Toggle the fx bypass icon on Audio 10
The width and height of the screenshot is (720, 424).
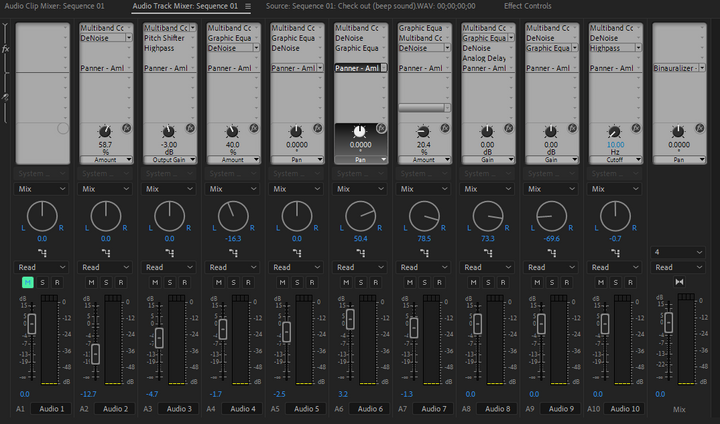636,128
